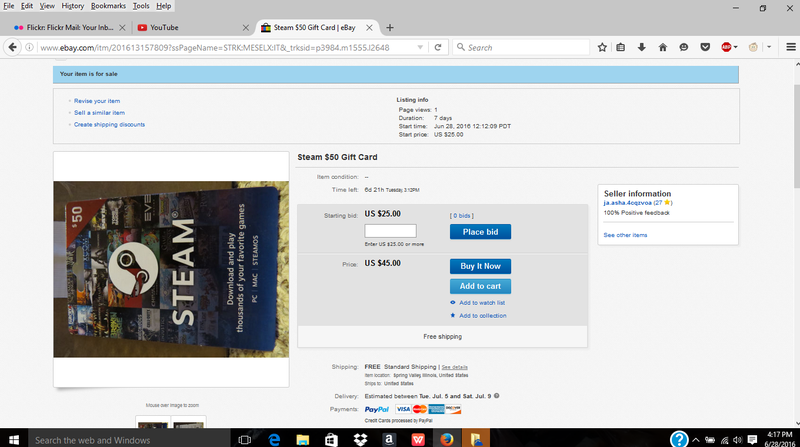The width and height of the screenshot is (800, 447).
Task: Go to the Home page icon
Action: (x=663, y=47)
